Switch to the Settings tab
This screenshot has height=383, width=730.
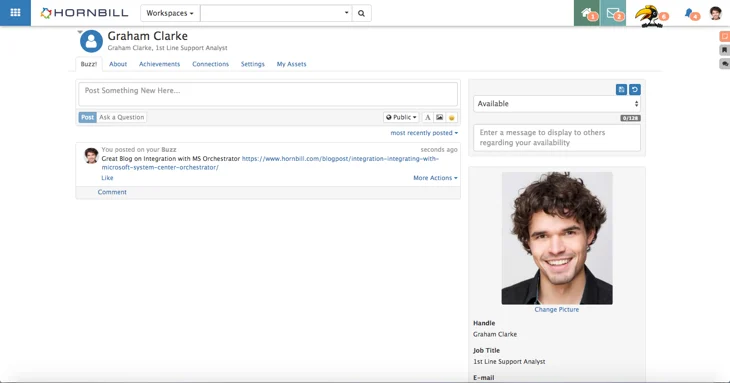tap(252, 64)
